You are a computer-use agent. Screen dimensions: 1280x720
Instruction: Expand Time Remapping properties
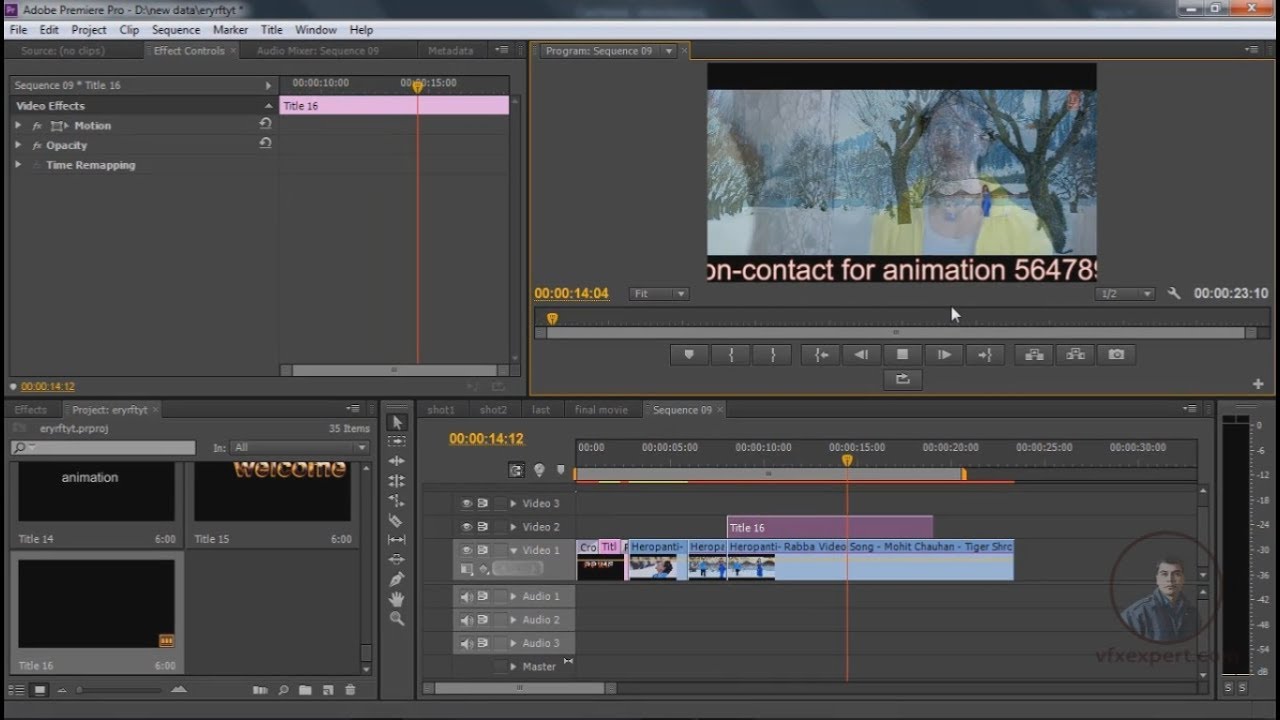click(x=18, y=165)
